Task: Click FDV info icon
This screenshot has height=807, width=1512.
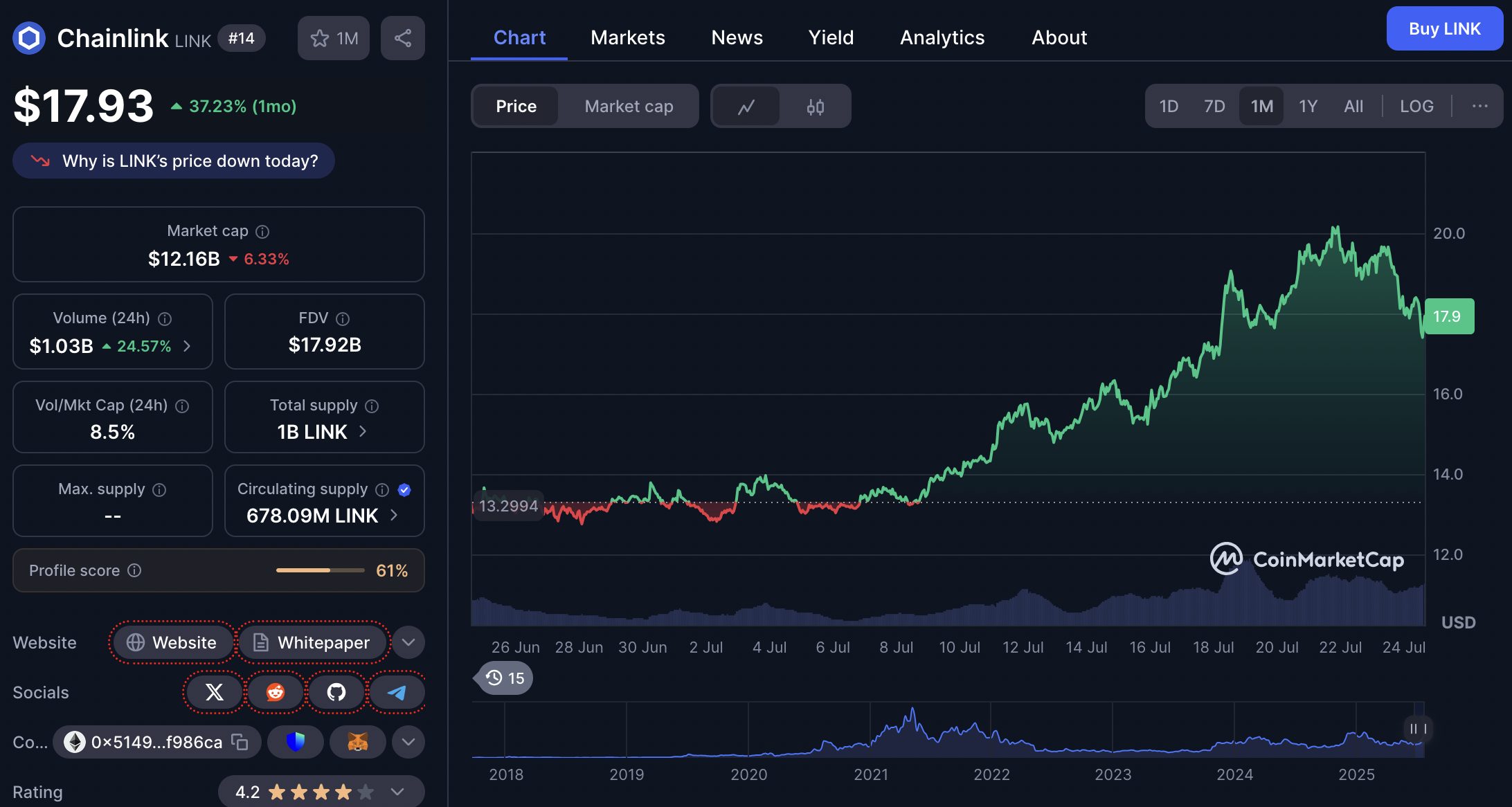Action: pos(343,319)
